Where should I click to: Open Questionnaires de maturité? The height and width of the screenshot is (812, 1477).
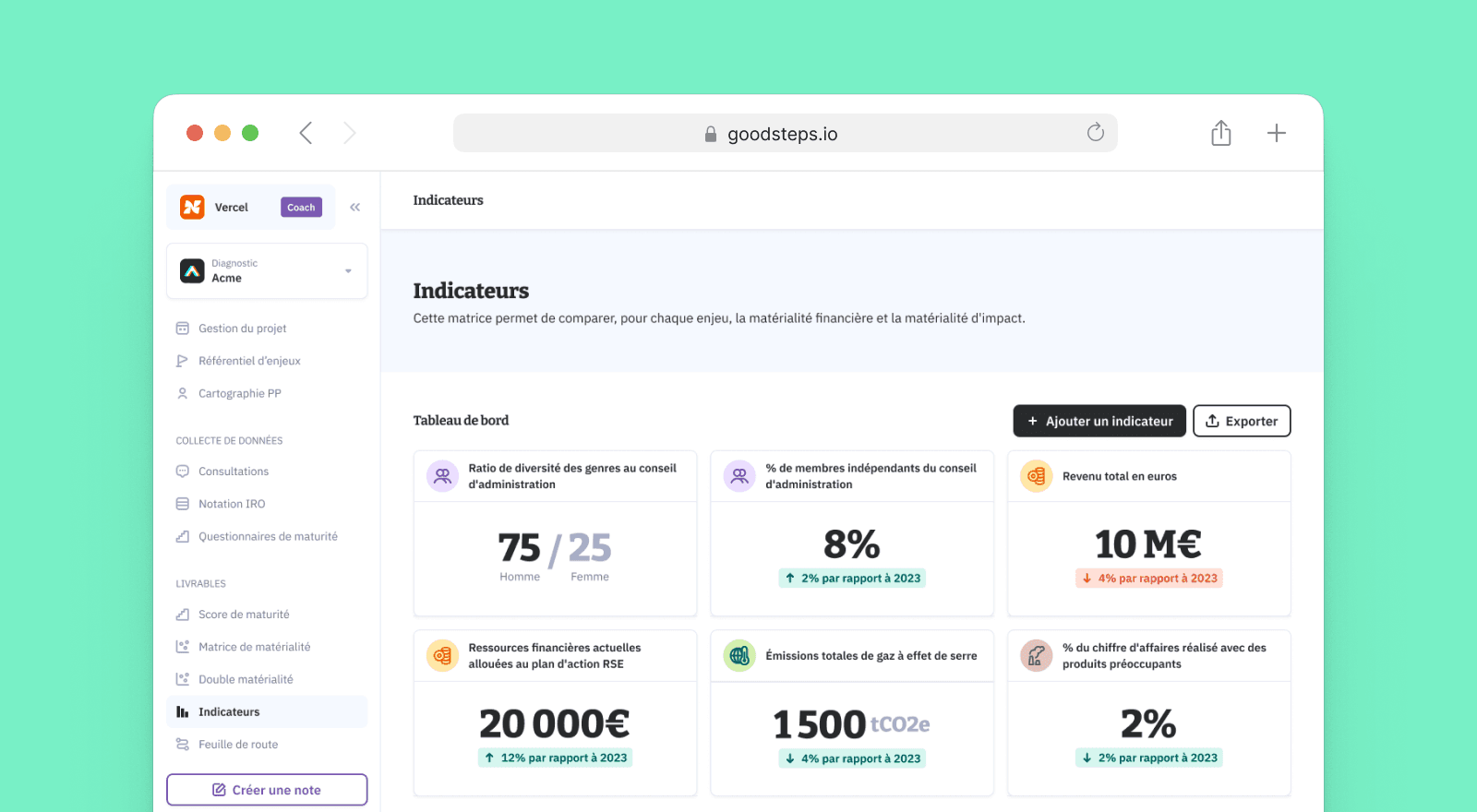267,536
